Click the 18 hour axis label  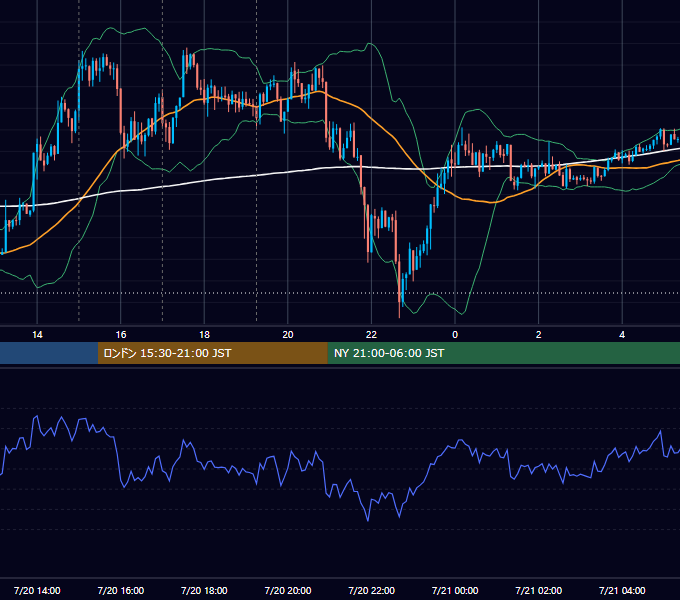204,335
